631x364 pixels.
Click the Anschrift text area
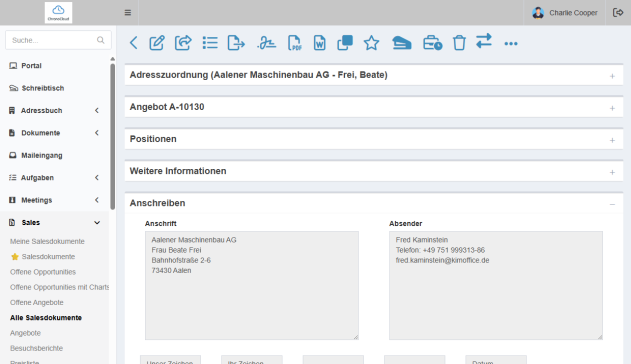click(x=252, y=285)
